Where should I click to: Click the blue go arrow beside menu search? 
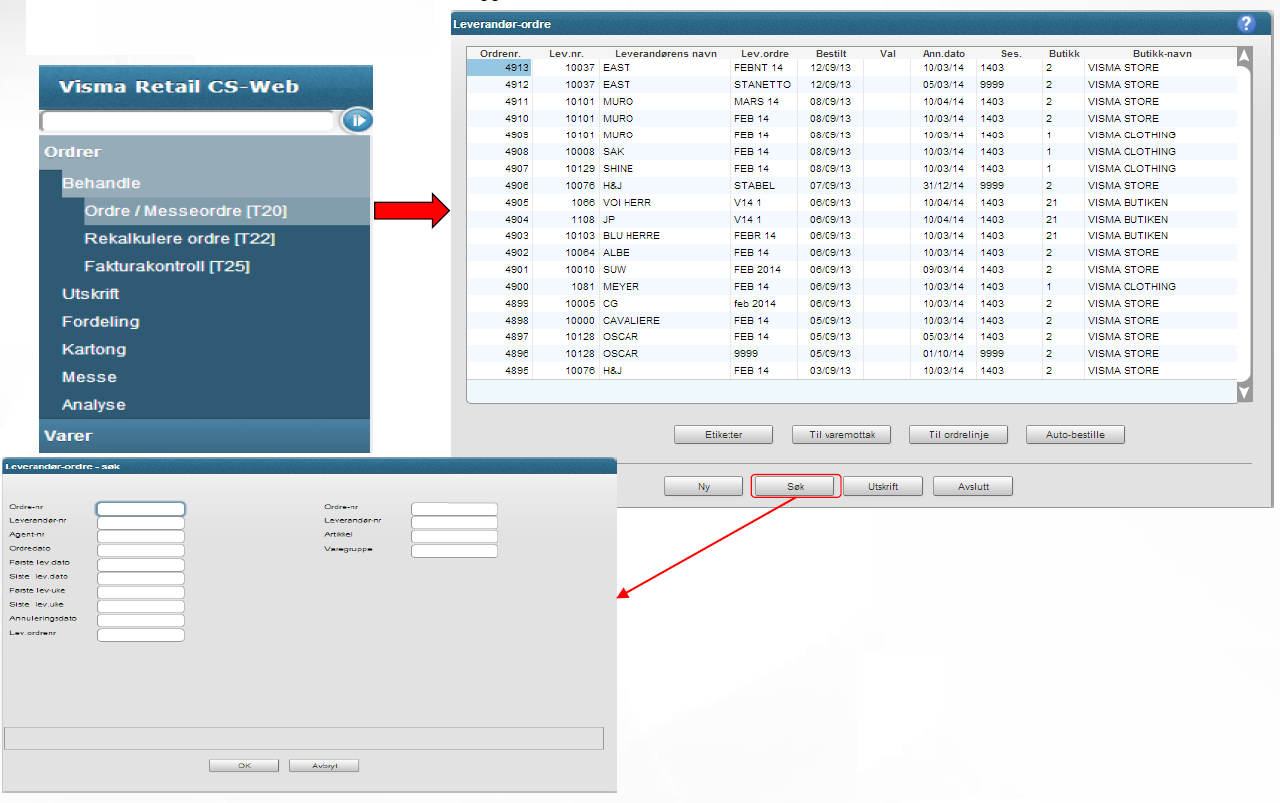pyautogui.click(x=357, y=120)
